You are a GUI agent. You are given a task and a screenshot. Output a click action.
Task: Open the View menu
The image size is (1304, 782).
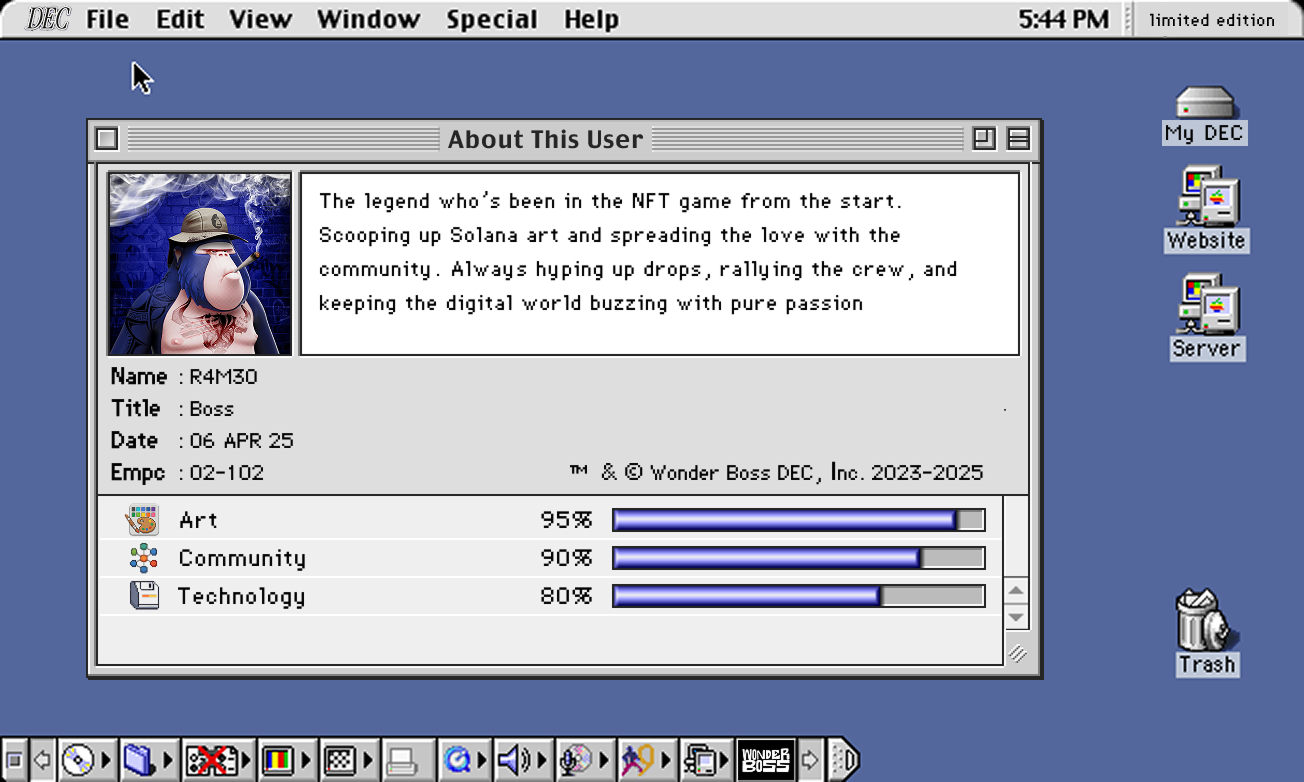tap(259, 19)
